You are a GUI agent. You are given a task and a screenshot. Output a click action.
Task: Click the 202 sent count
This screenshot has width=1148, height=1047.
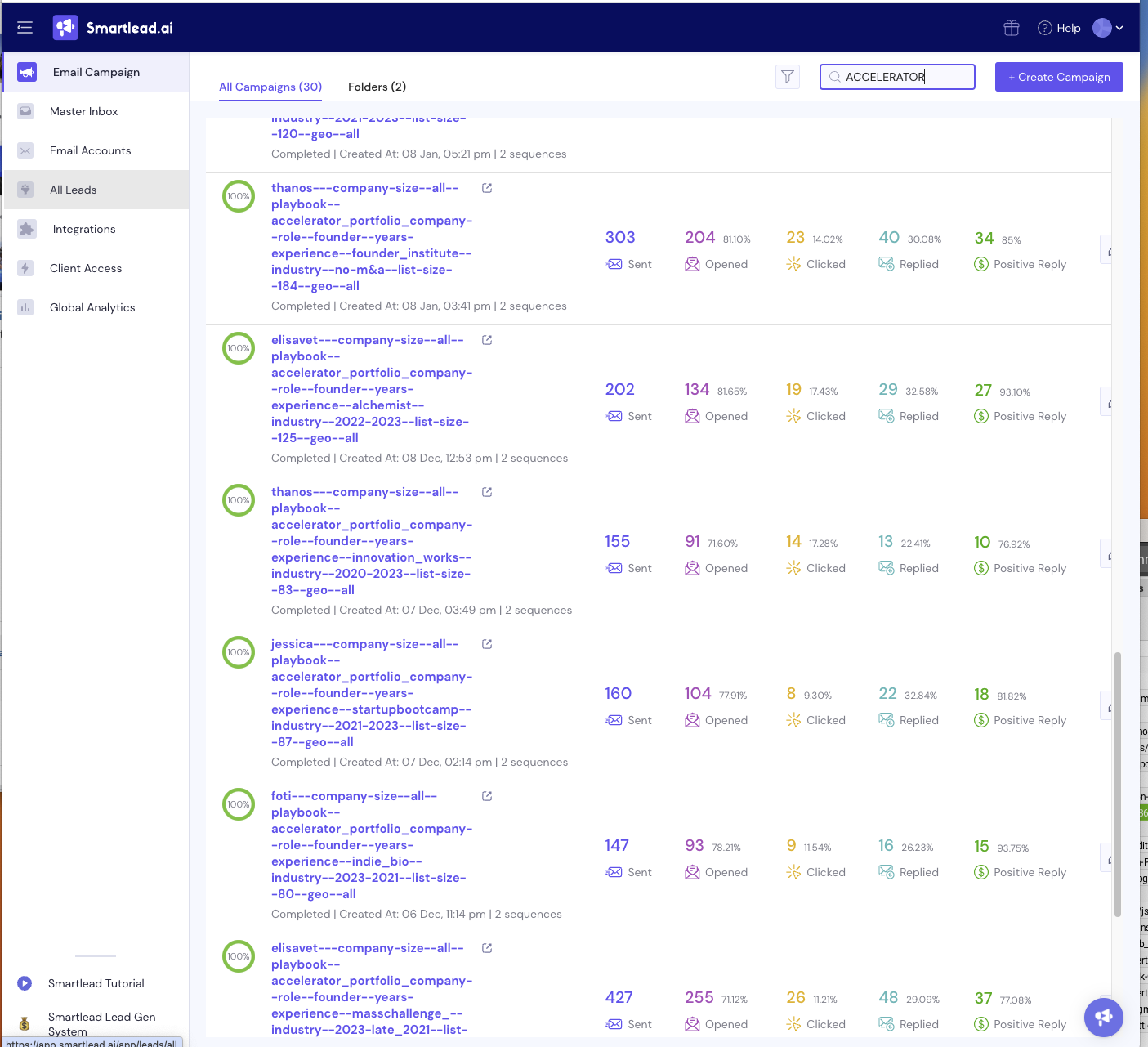point(620,389)
